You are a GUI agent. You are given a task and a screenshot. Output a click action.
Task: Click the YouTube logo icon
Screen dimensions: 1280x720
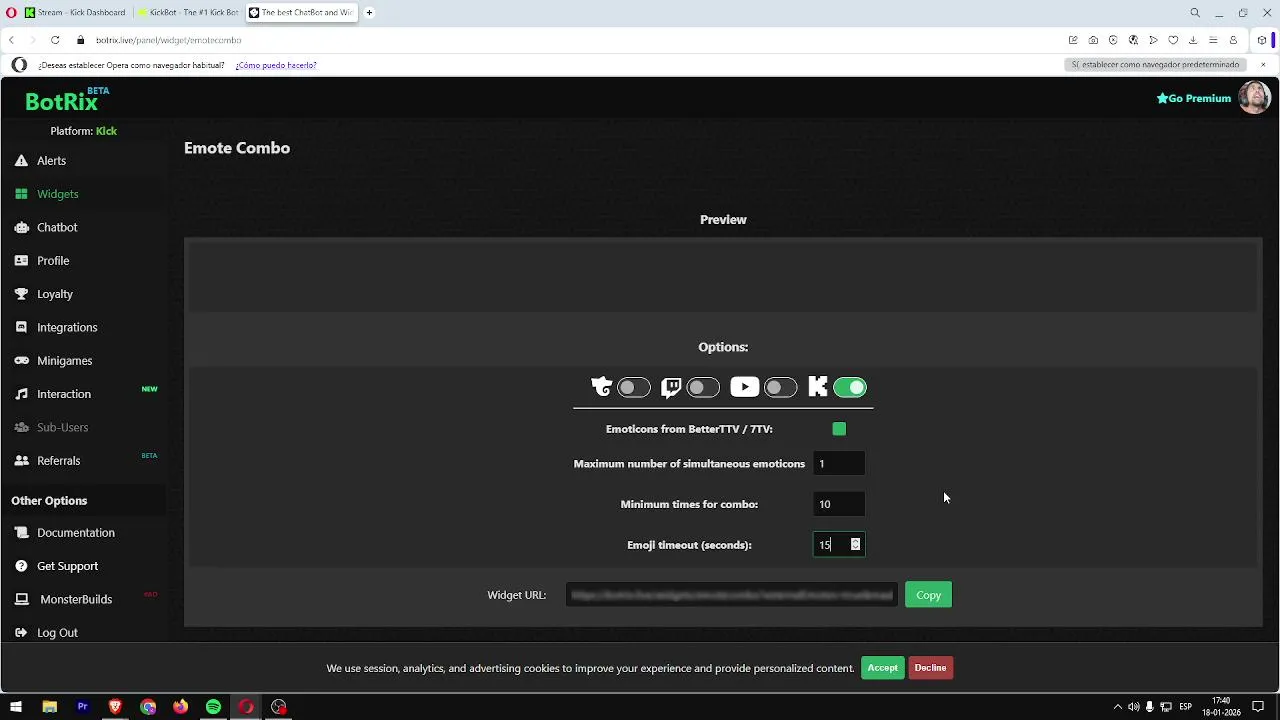pos(744,388)
